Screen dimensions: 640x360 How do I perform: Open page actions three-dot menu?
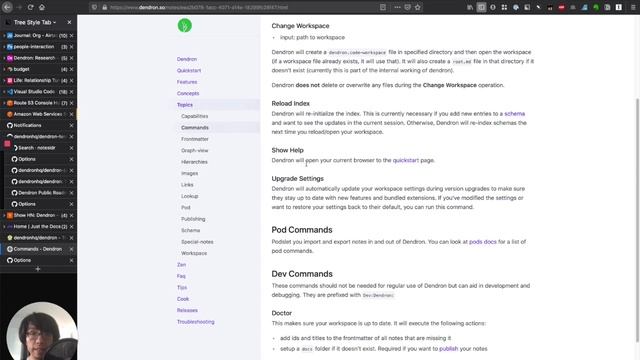coord(397,7)
